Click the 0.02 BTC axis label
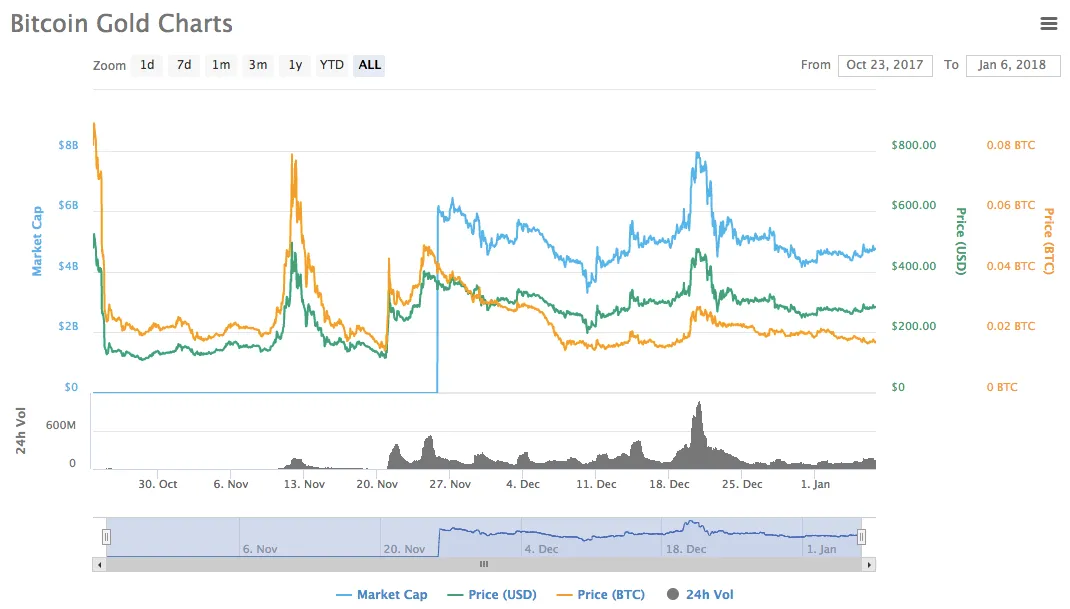1070x609 pixels. pos(1011,326)
